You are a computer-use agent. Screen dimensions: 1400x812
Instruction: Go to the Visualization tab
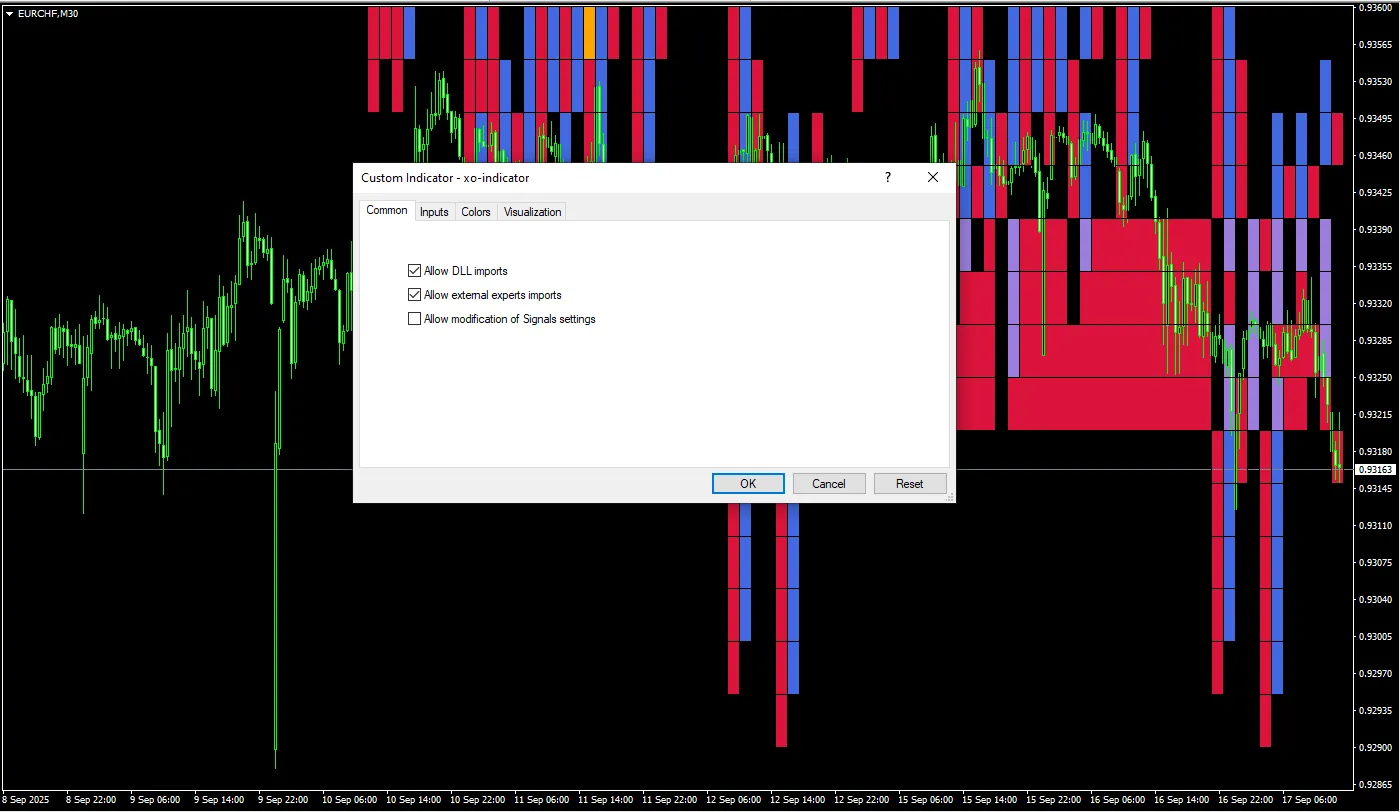click(532, 212)
